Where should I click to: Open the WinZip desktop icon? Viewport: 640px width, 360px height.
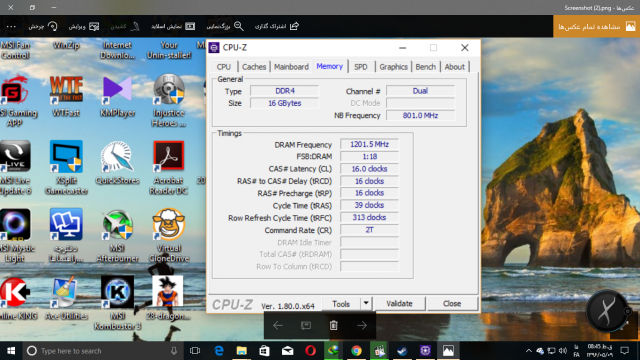coord(66,45)
